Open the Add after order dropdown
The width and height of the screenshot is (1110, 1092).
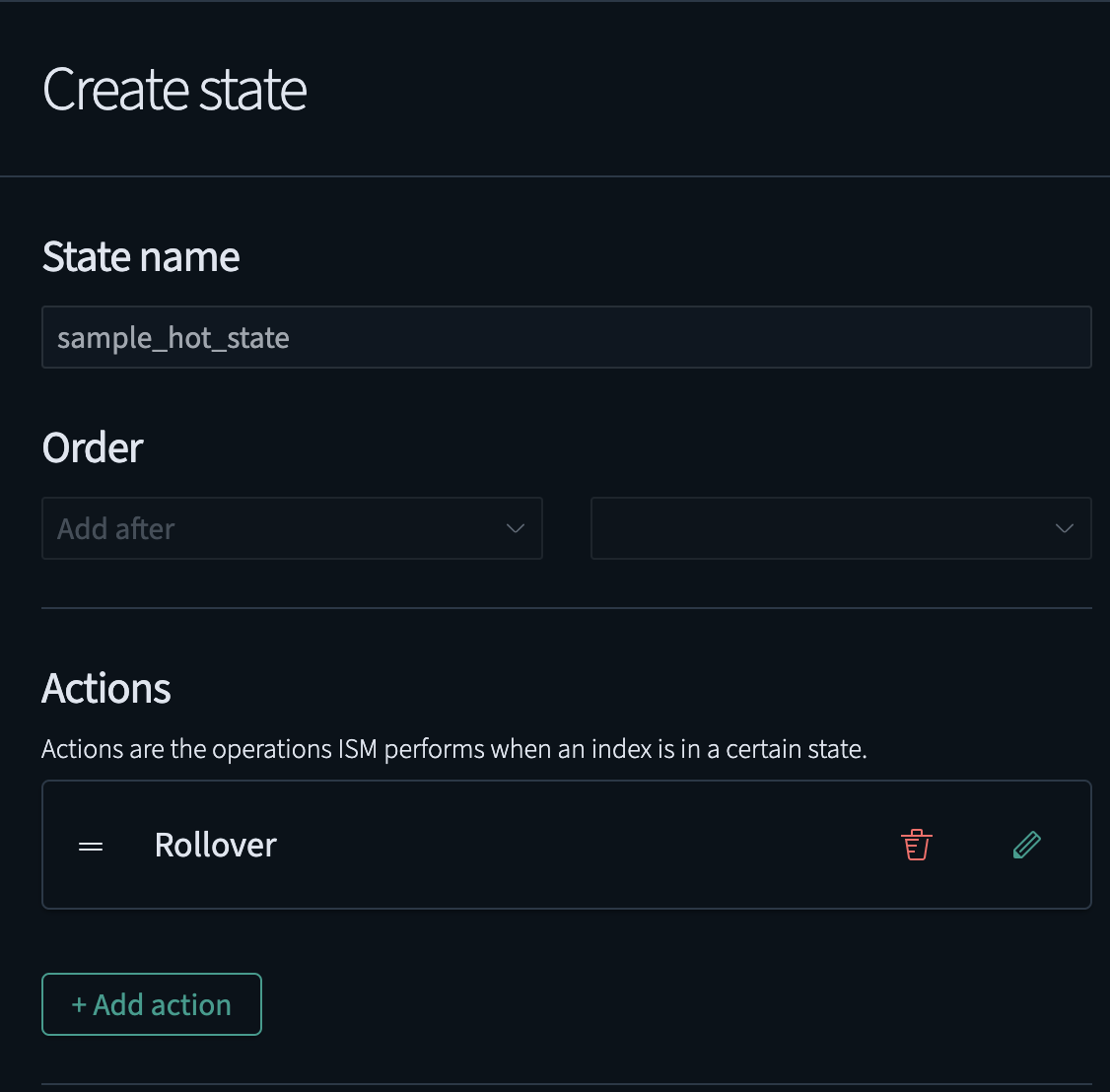coord(291,528)
